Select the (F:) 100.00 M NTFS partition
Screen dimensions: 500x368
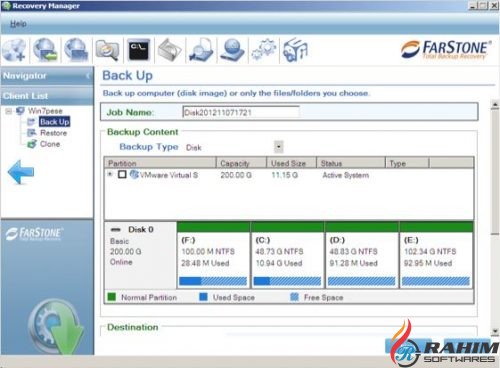(213, 256)
